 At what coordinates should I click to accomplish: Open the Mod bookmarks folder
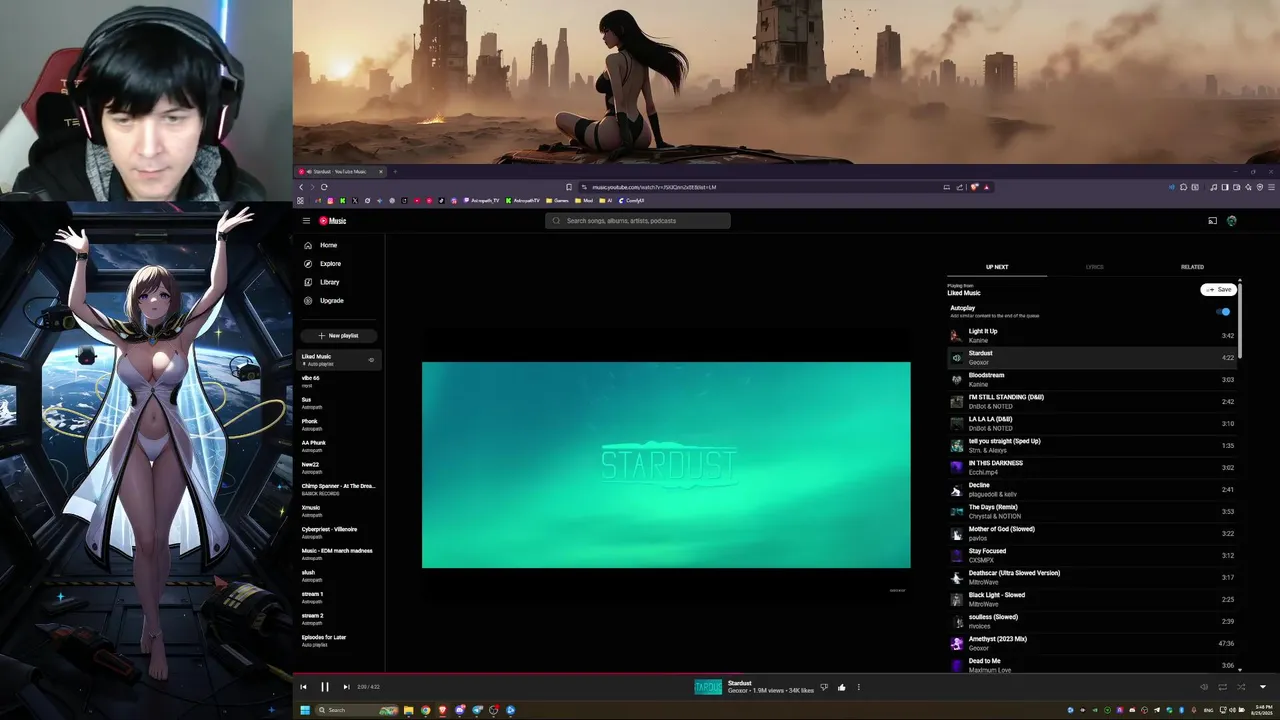point(584,200)
